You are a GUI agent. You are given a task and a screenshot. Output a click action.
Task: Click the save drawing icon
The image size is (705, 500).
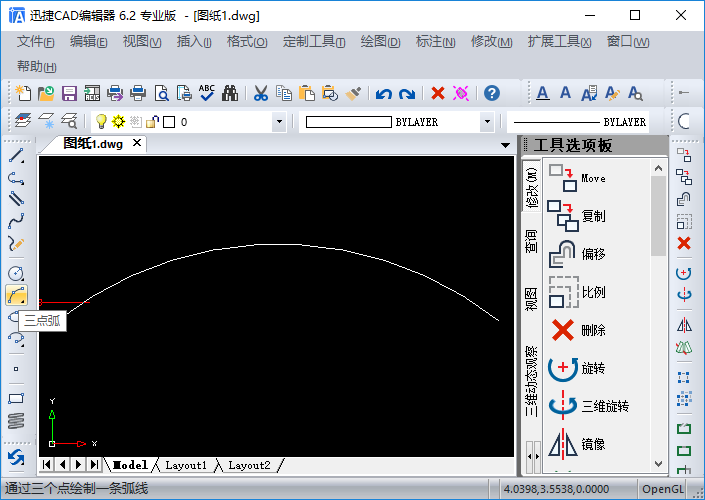pyautogui.click(x=69, y=94)
